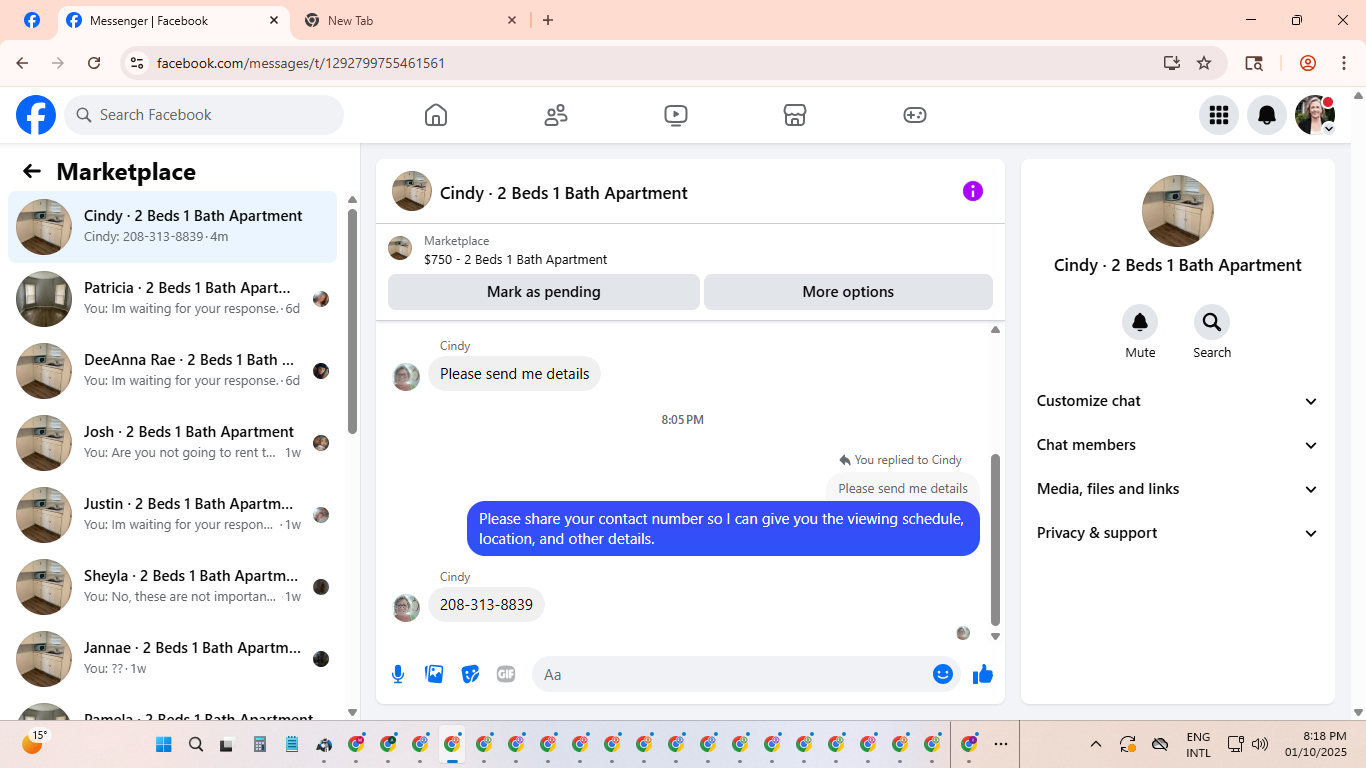Send a thumbs-up like

(x=983, y=674)
